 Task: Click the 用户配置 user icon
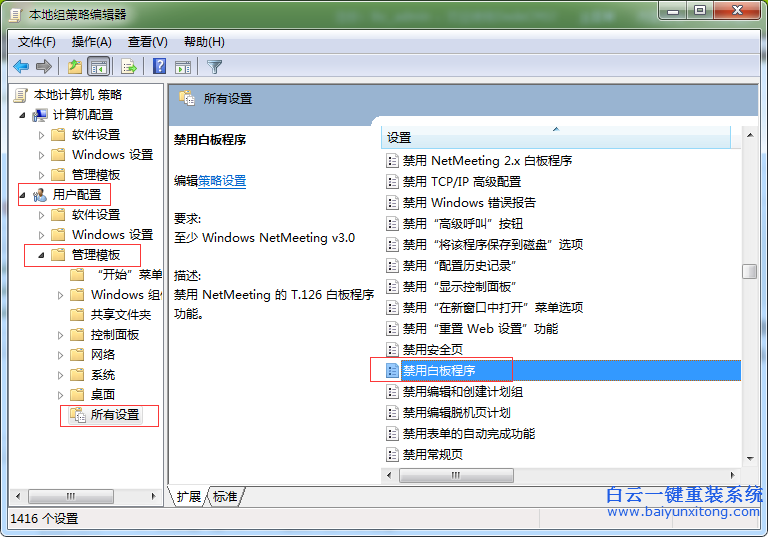[40, 195]
